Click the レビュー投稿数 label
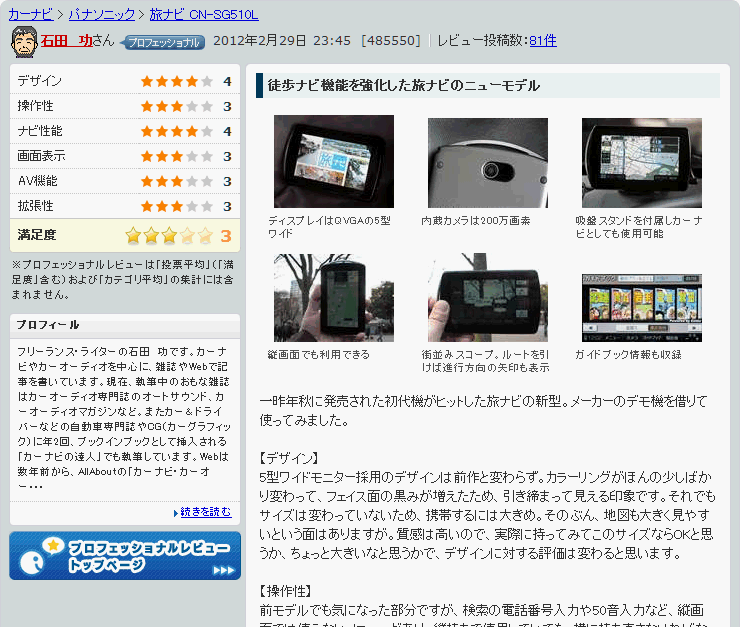The width and height of the screenshot is (740, 627). click(482, 41)
